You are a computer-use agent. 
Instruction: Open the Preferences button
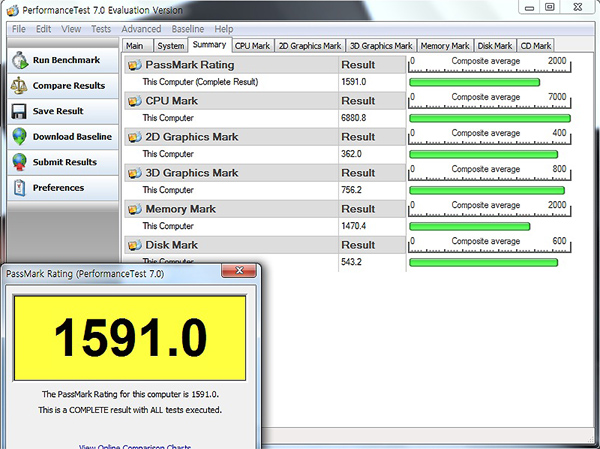click(x=63, y=188)
